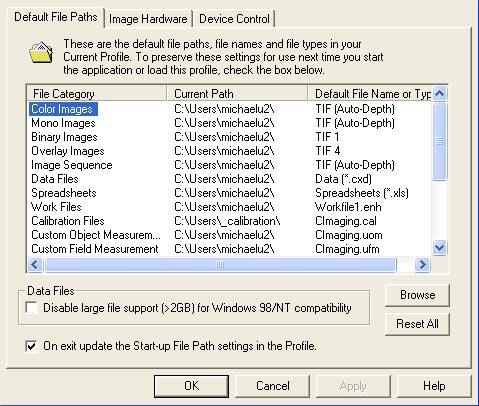Click the list's scroll up arrow

(x=440, y=94)
